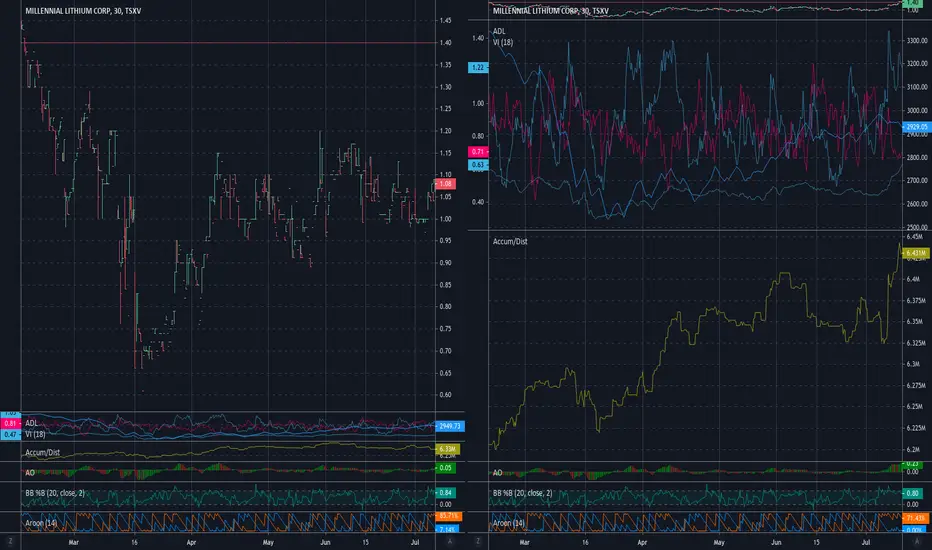Click BB %B (20, close, 2) label, right chart

point(522,493)
